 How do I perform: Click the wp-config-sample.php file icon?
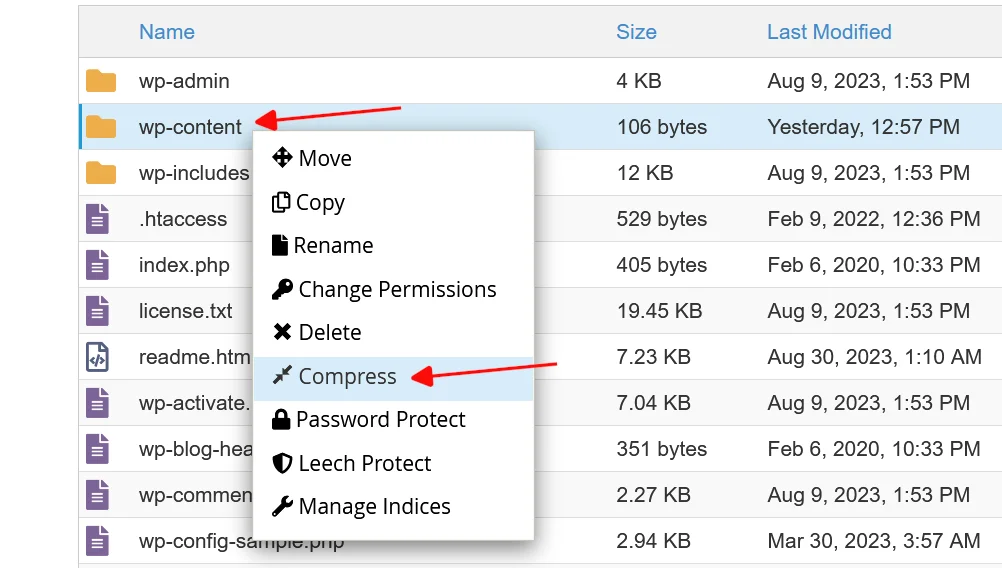(x=97, y=541)
